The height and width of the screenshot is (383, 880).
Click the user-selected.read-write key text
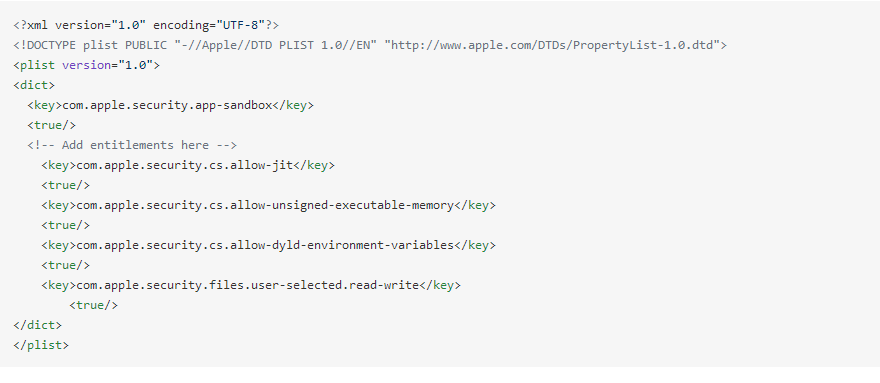click(x=248, y=285)
